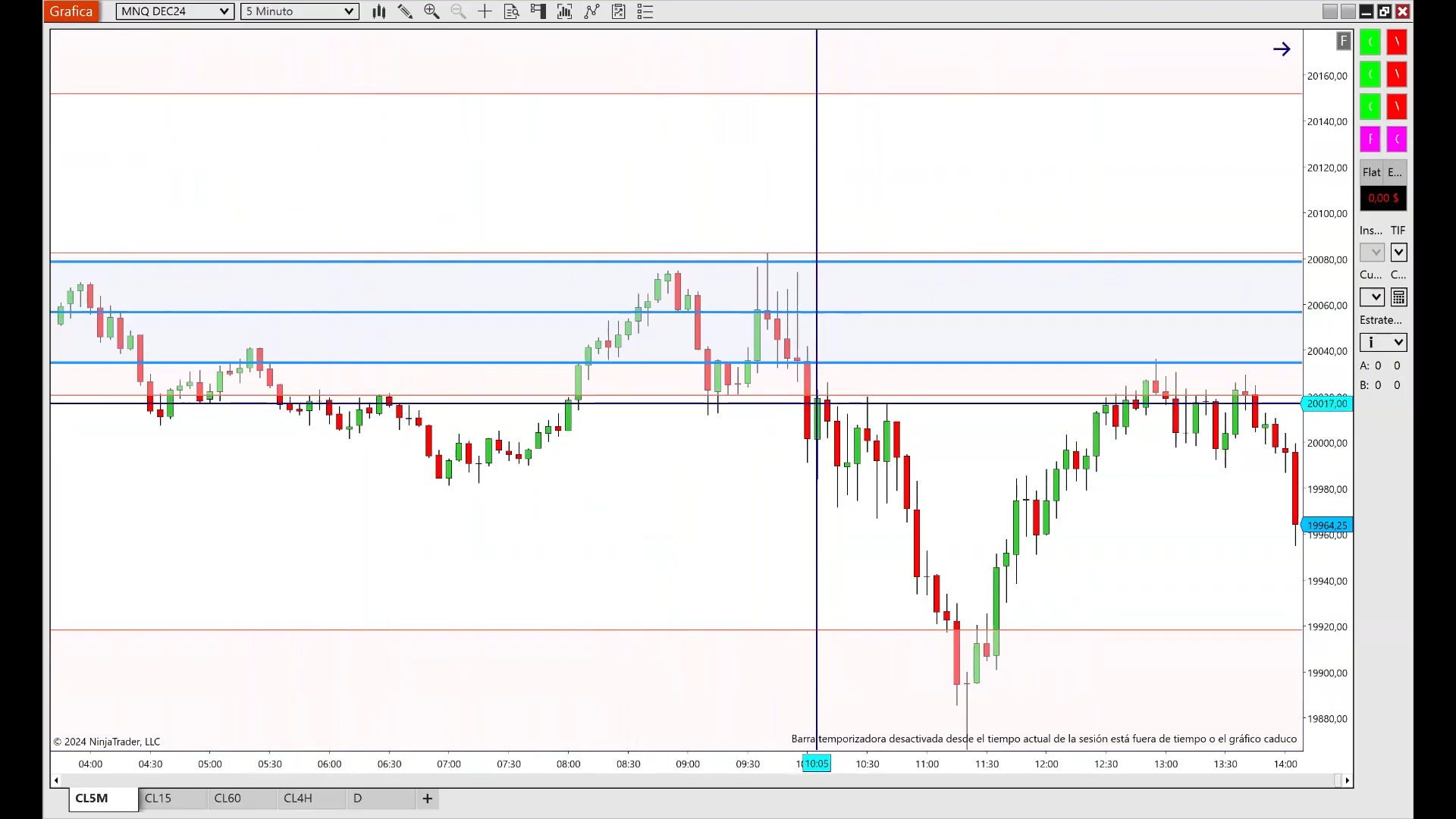This screenshot has width=1456, height=819.
Task: Toggle the F button on chart
Action: 1344,41
